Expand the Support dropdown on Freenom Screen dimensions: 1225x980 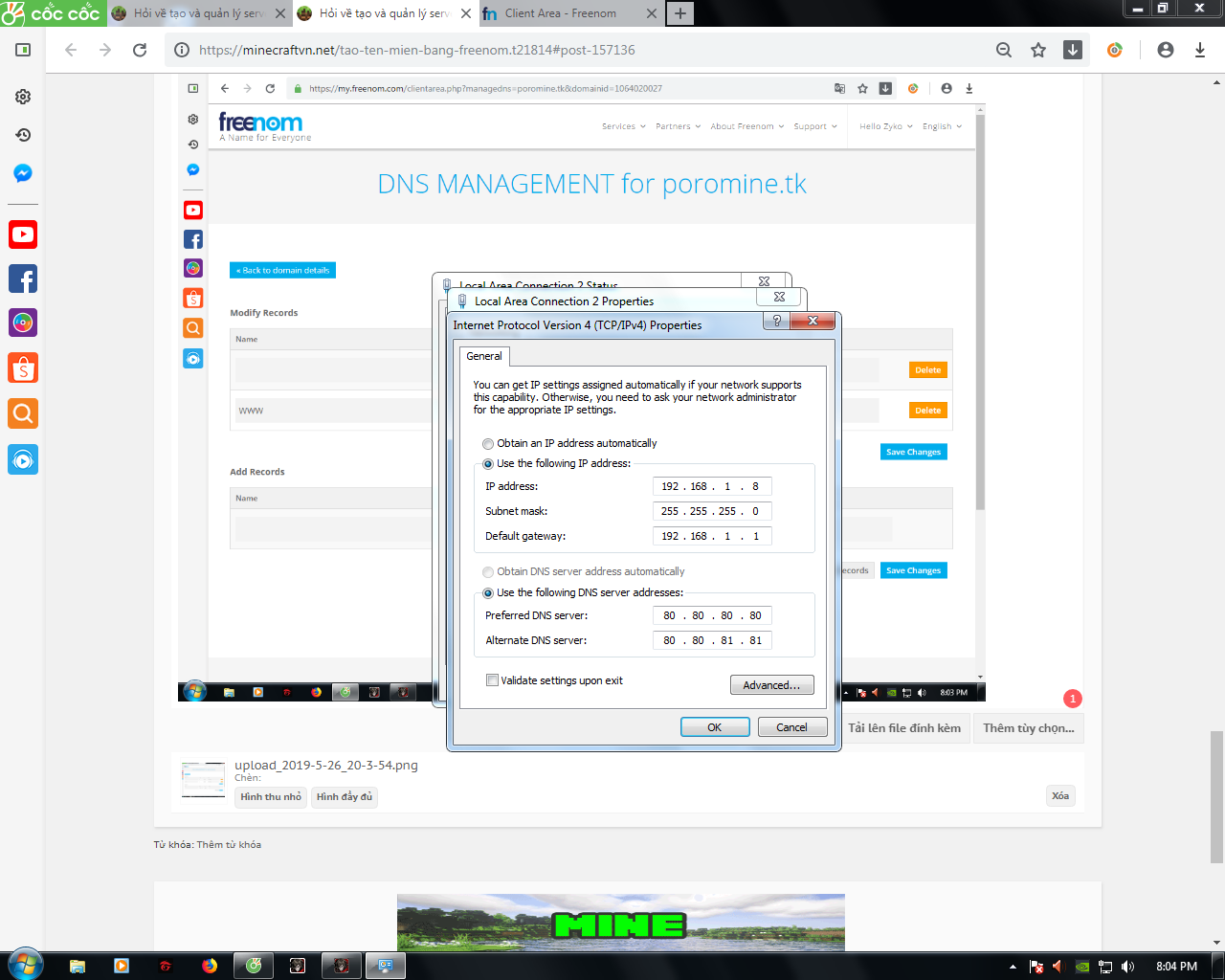click(815, 126)
